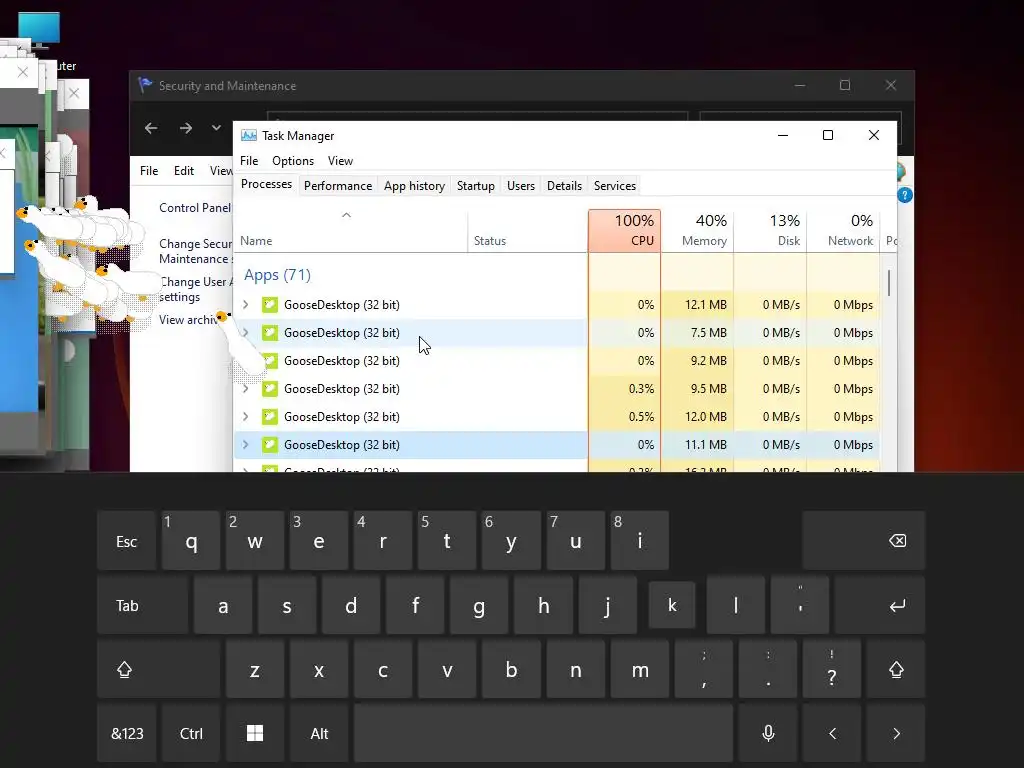The height and width of the screenshot is (768, 1024).
Task: Select the GooseDesktop row showing 9.2 MB
Action: click(x=556, y=360)
